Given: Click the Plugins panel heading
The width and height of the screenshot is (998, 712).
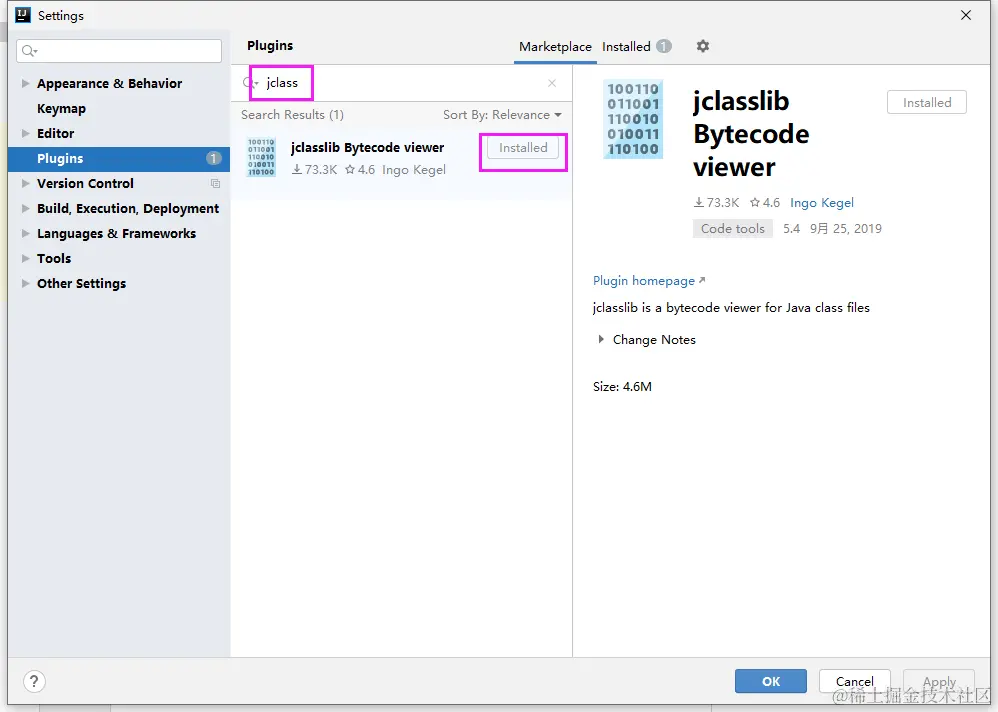Looking at the screenshot, I should (270, 46).
